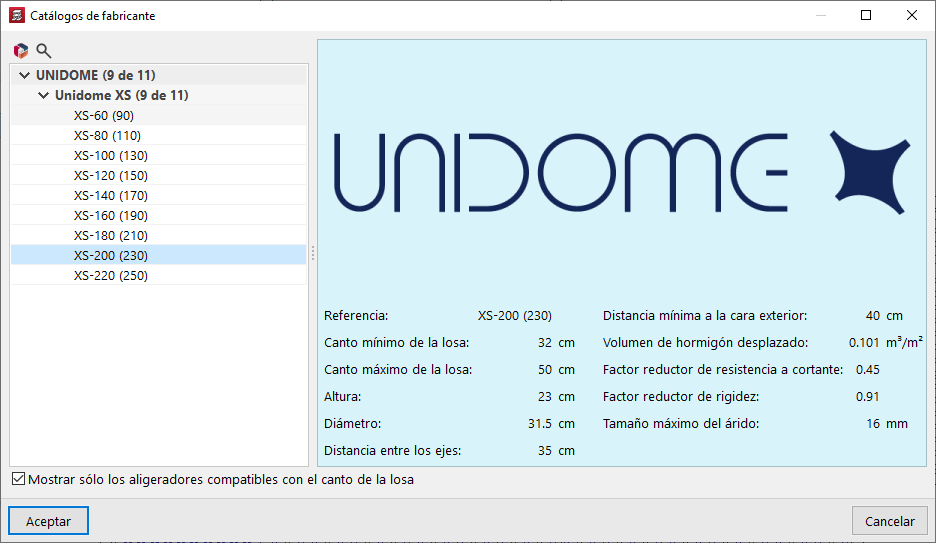Click the panel splitter handle dots
Image resolution: width=936 pixels, height=543 pixels.
[x=313, y=254]
